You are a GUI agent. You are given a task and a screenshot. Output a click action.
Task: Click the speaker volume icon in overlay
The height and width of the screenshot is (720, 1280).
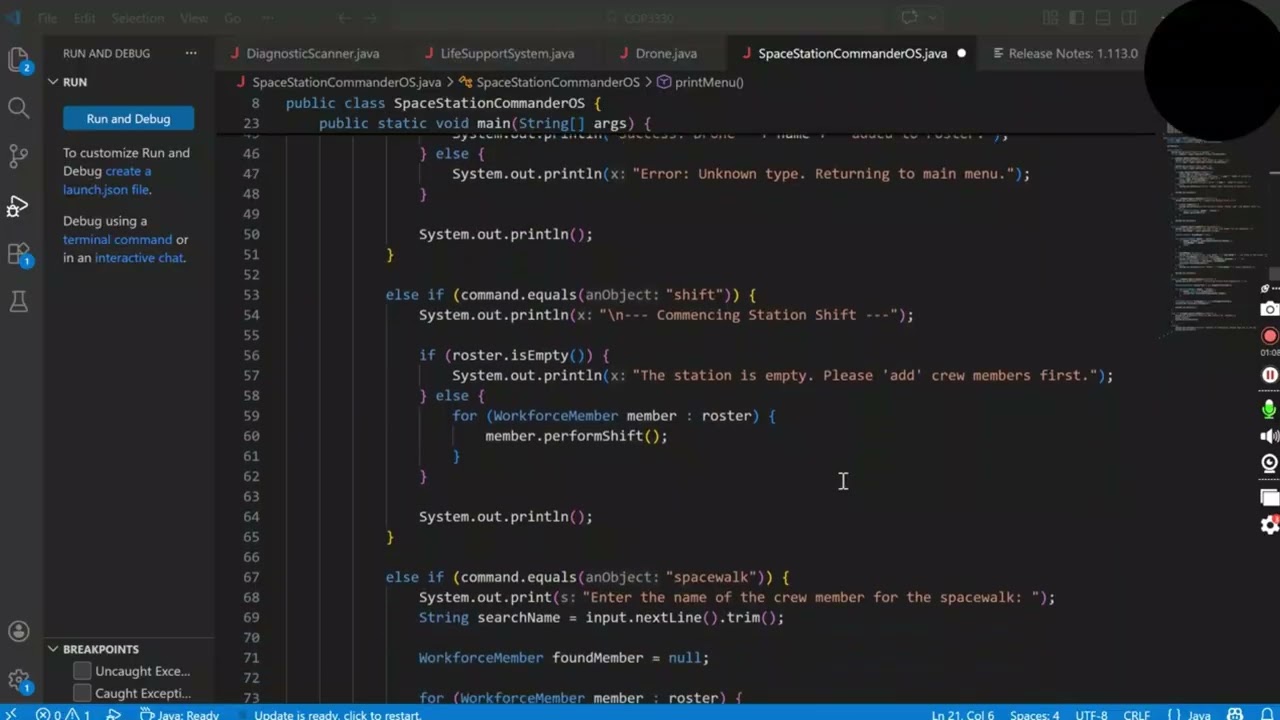point(1269,436)
